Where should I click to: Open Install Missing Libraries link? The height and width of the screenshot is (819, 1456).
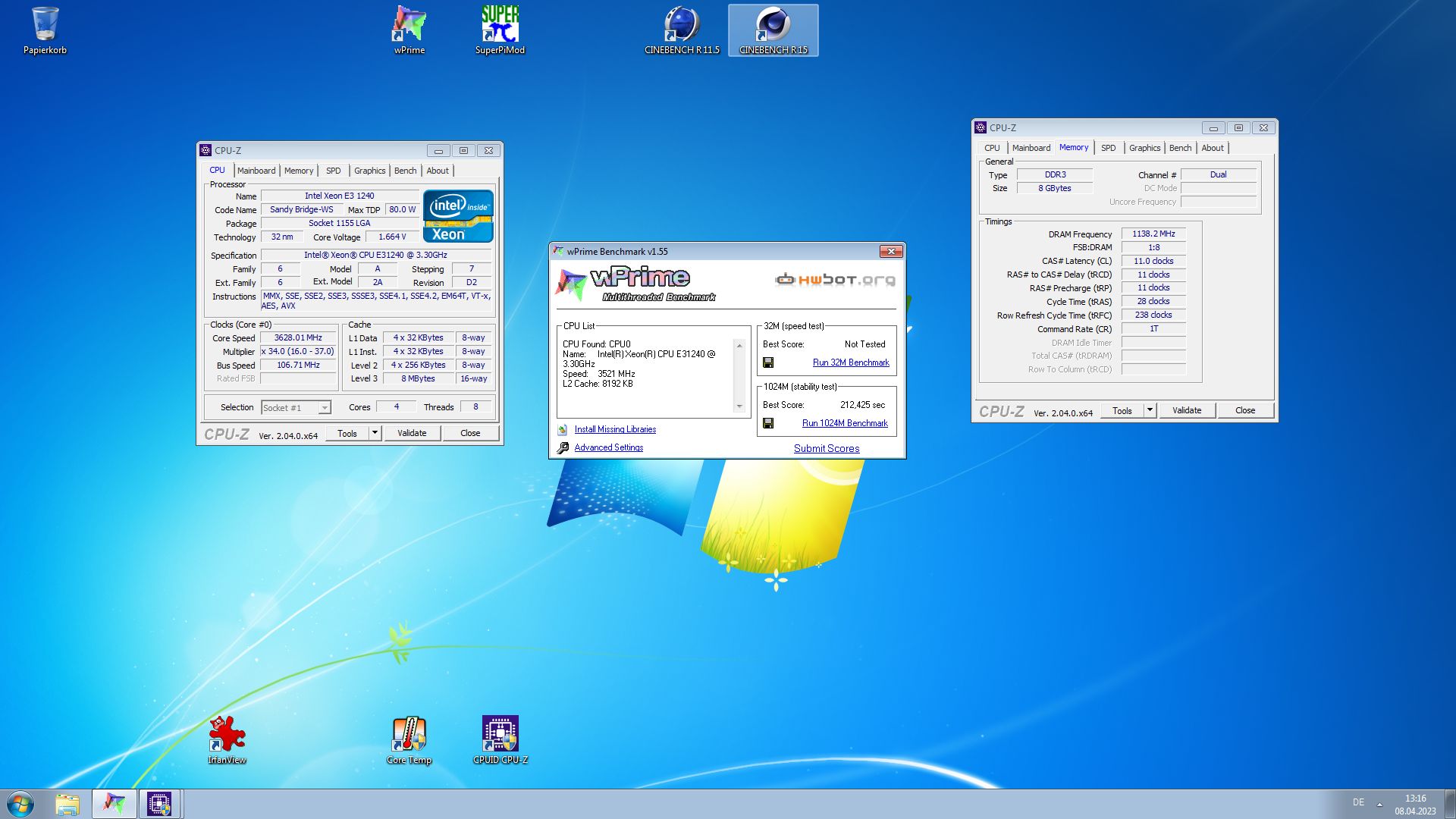pyautogui.click(x=615, y=429)
